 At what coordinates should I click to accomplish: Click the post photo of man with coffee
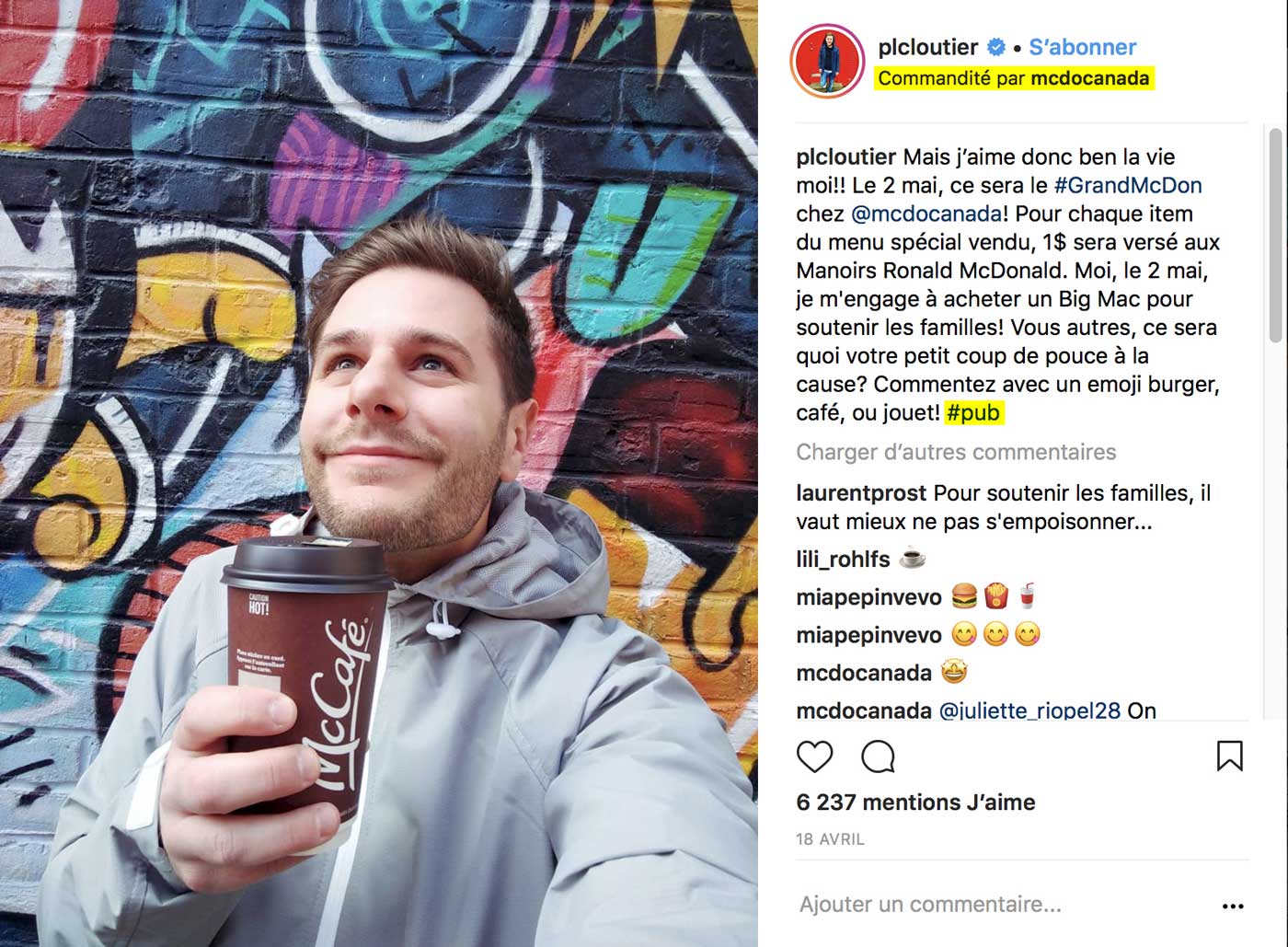click(379, 473)
